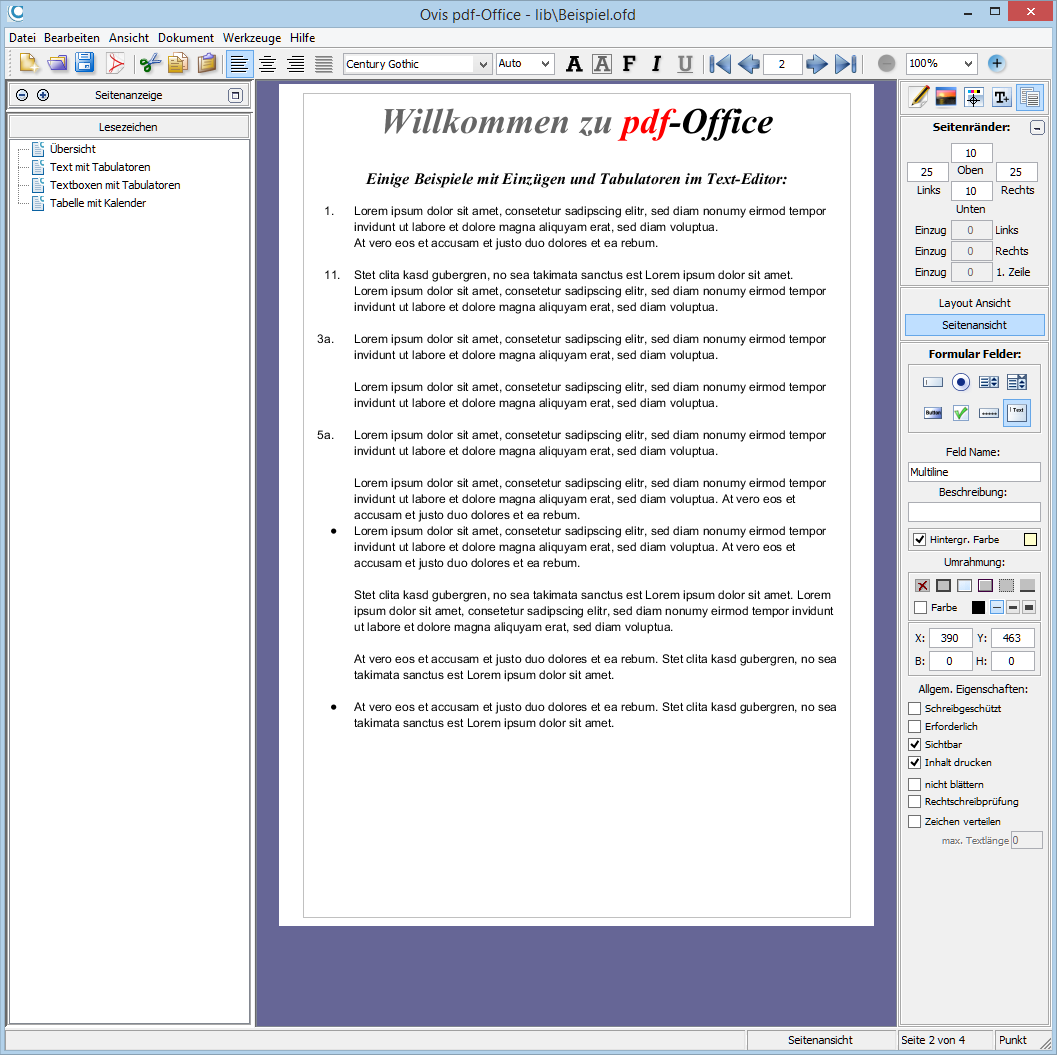Insert a radio button form field
Screen dimensions: 1057x1055
tap(961, 382)
